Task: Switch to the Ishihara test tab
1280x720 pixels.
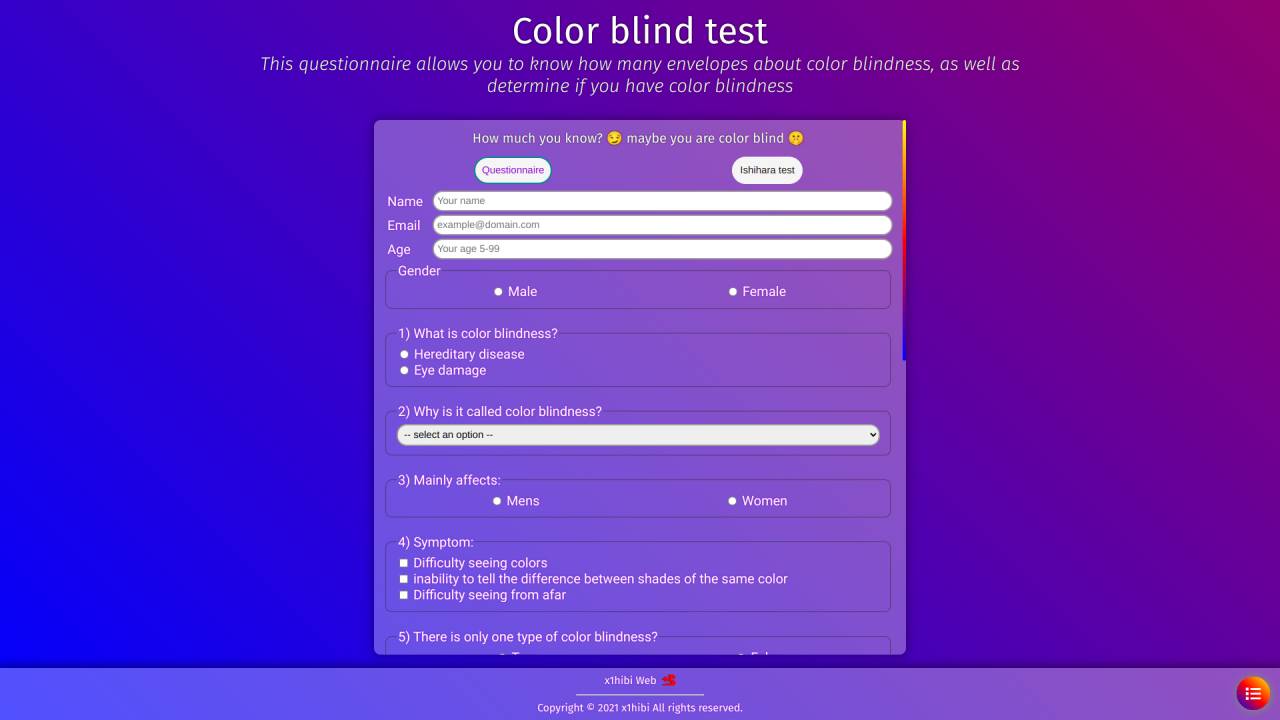Action: pyautogui.click(x=767, y=170)
